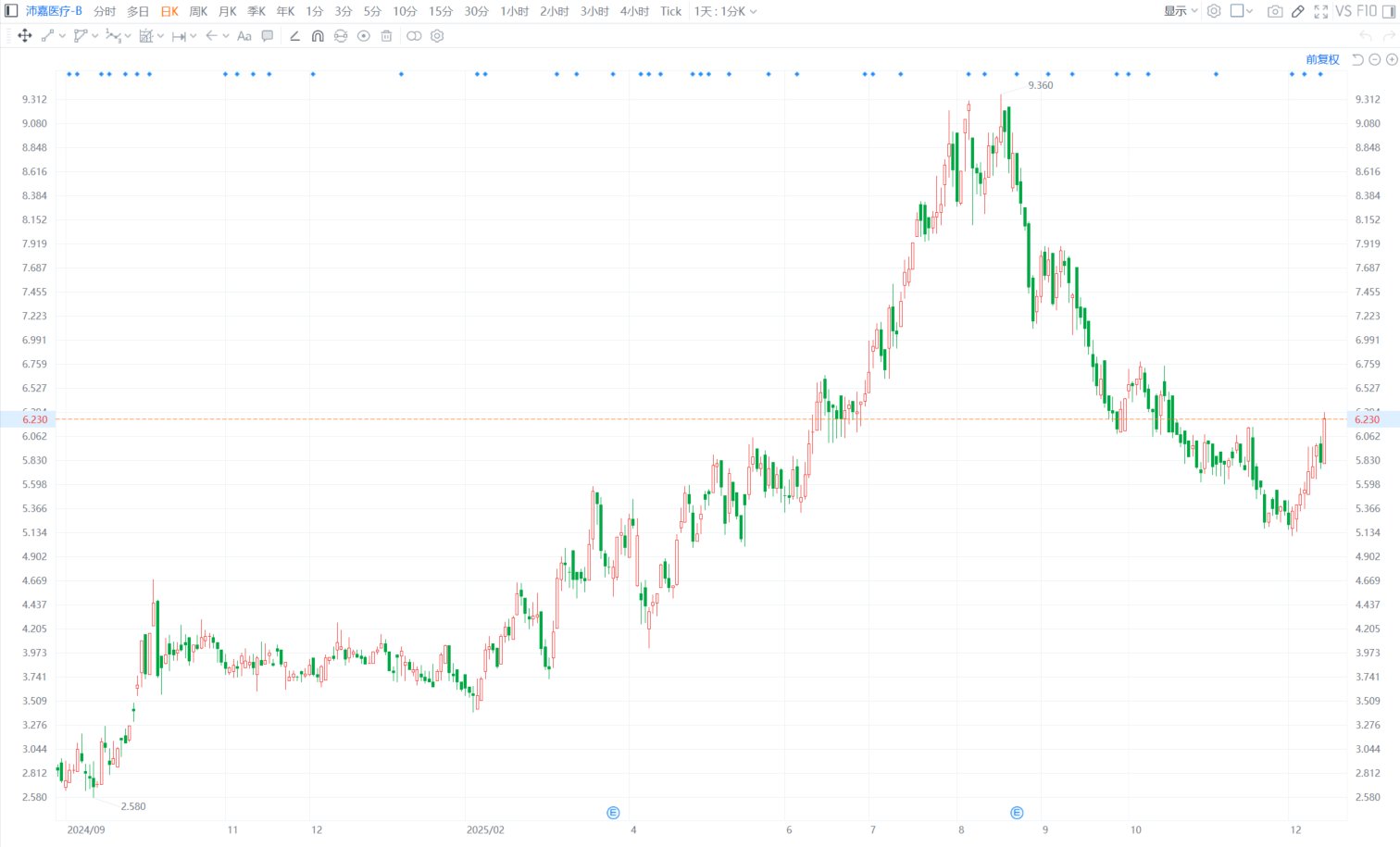Take a chart screenshot with camera icon
This screenshot has width=1400, height=847.
coord(1275,11)
